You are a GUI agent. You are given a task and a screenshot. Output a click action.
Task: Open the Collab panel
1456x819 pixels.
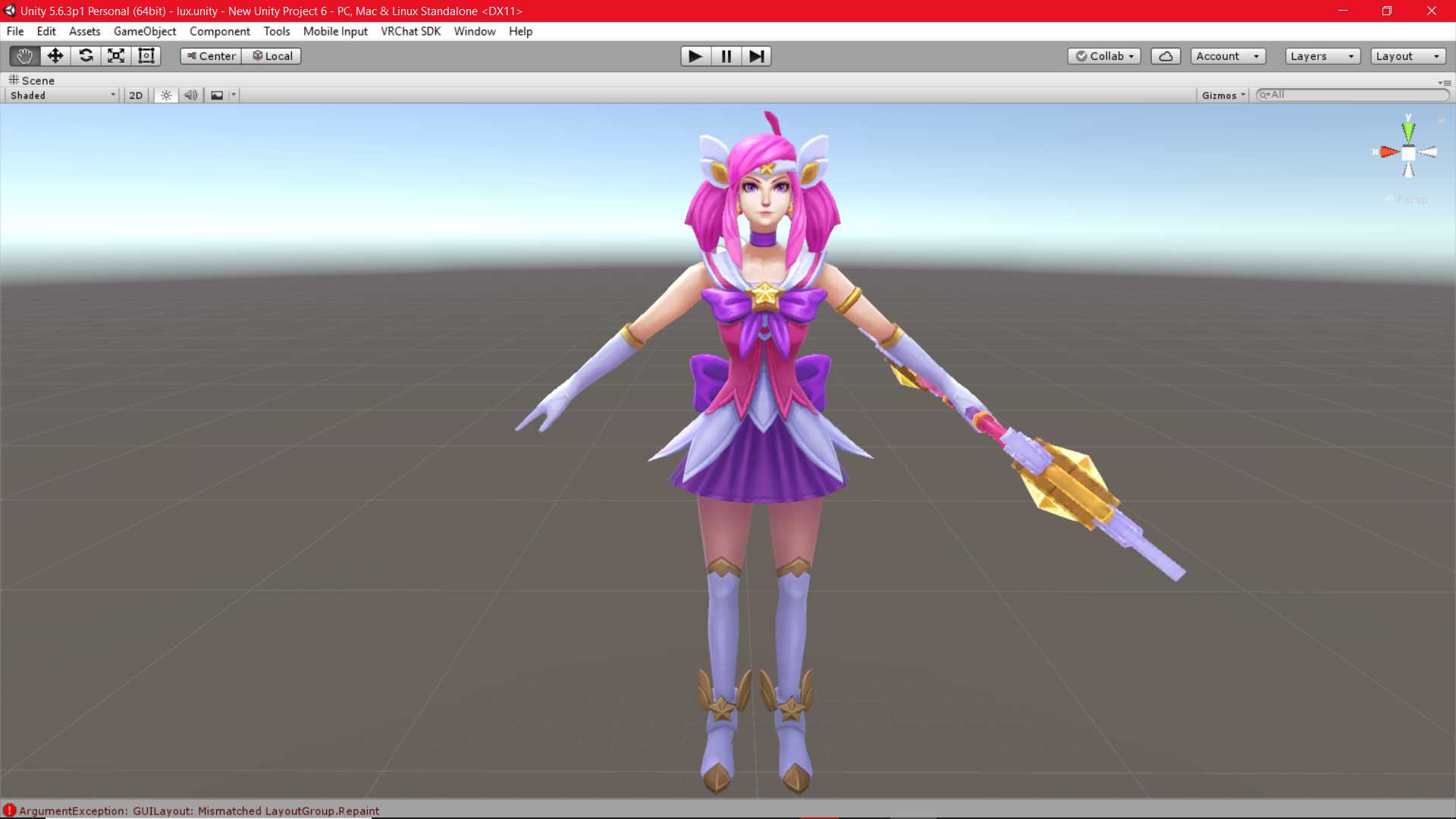coord(1104,55)
